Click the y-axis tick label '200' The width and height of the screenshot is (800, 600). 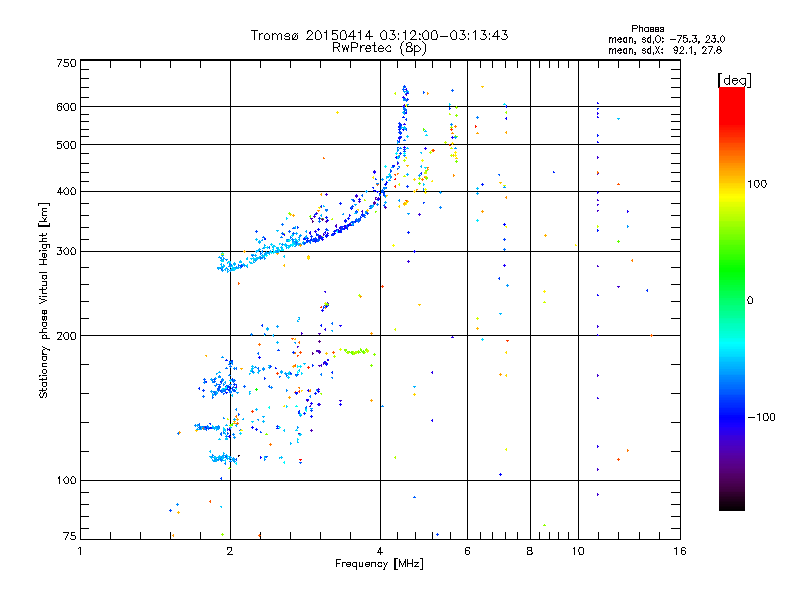click(x=67, y=336)
